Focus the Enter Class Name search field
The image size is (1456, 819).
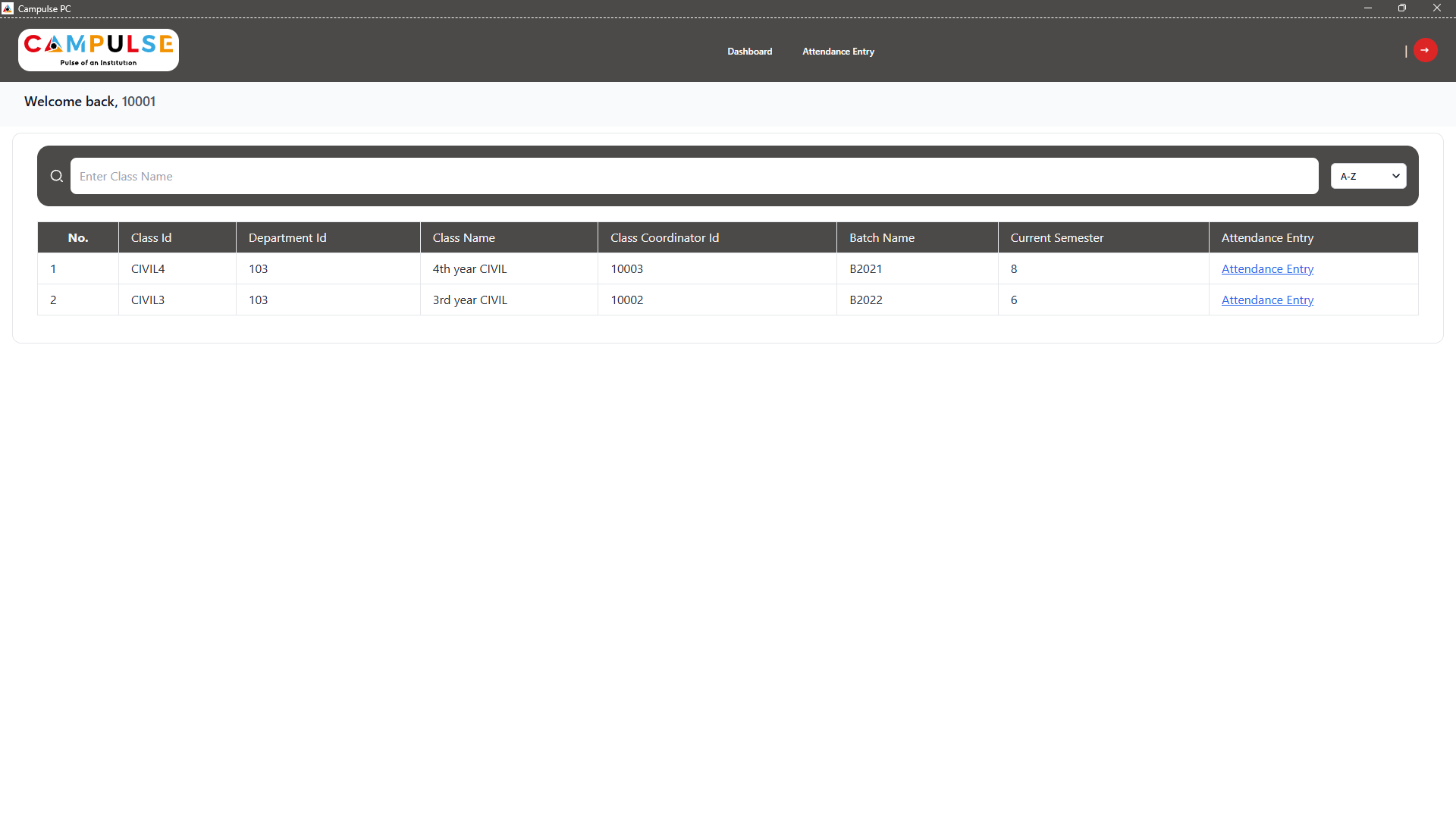[x=694, y=176]
